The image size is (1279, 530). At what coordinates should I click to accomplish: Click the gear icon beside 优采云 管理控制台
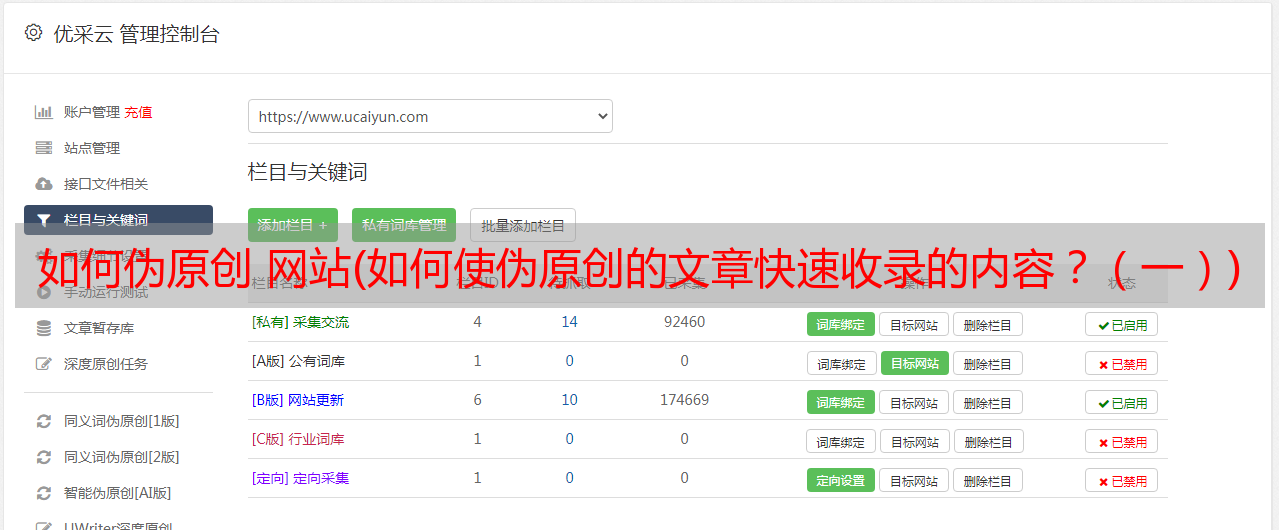33,33
